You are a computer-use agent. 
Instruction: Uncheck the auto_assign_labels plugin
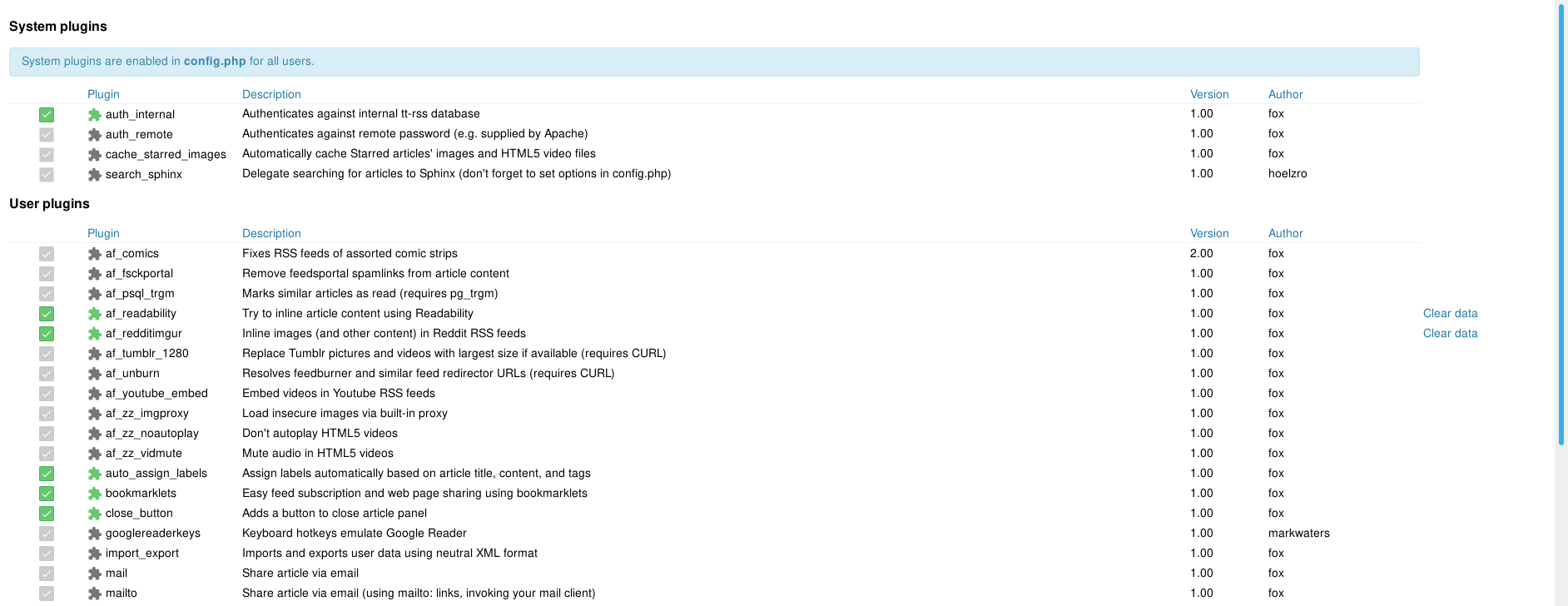pos(47,474)
